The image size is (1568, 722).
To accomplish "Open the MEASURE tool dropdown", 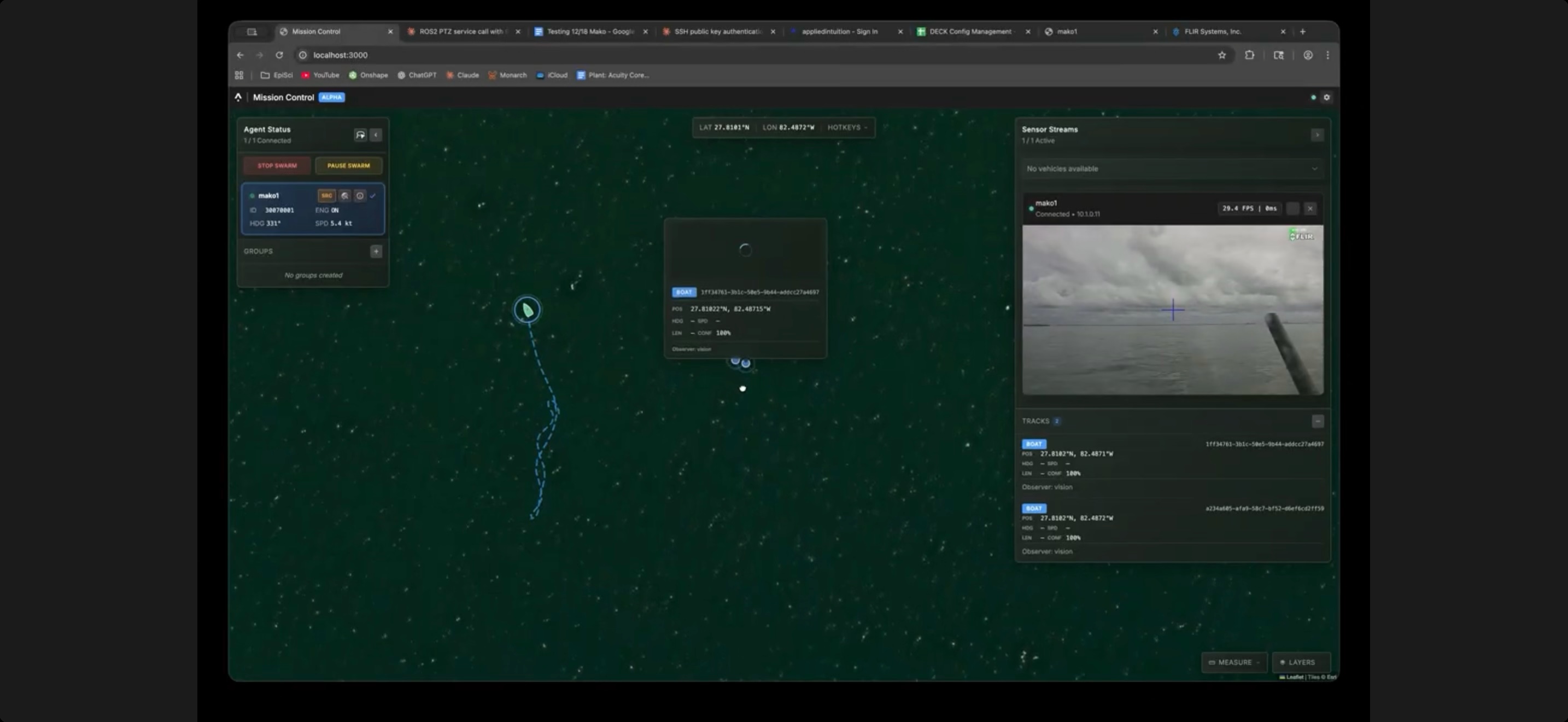I will pyautogui.click(x=1234, y=662).
